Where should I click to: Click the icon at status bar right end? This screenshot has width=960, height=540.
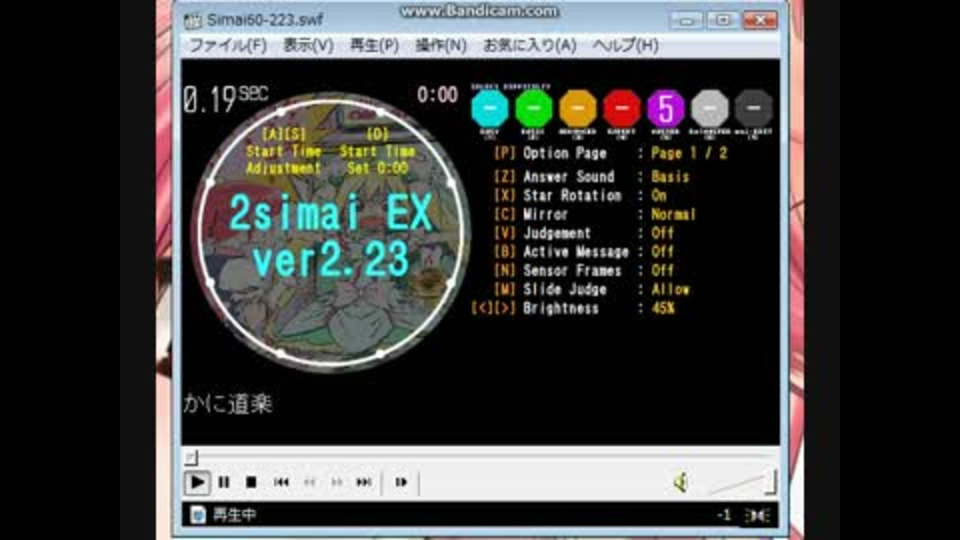(758, 516)
